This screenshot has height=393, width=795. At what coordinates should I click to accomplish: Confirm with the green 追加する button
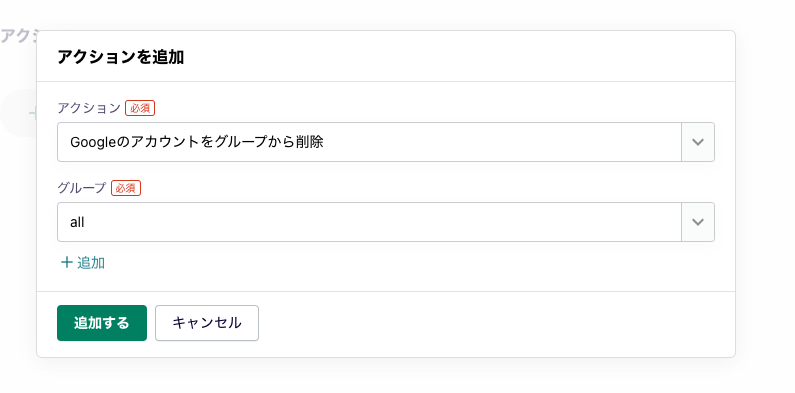pos(102,323)
